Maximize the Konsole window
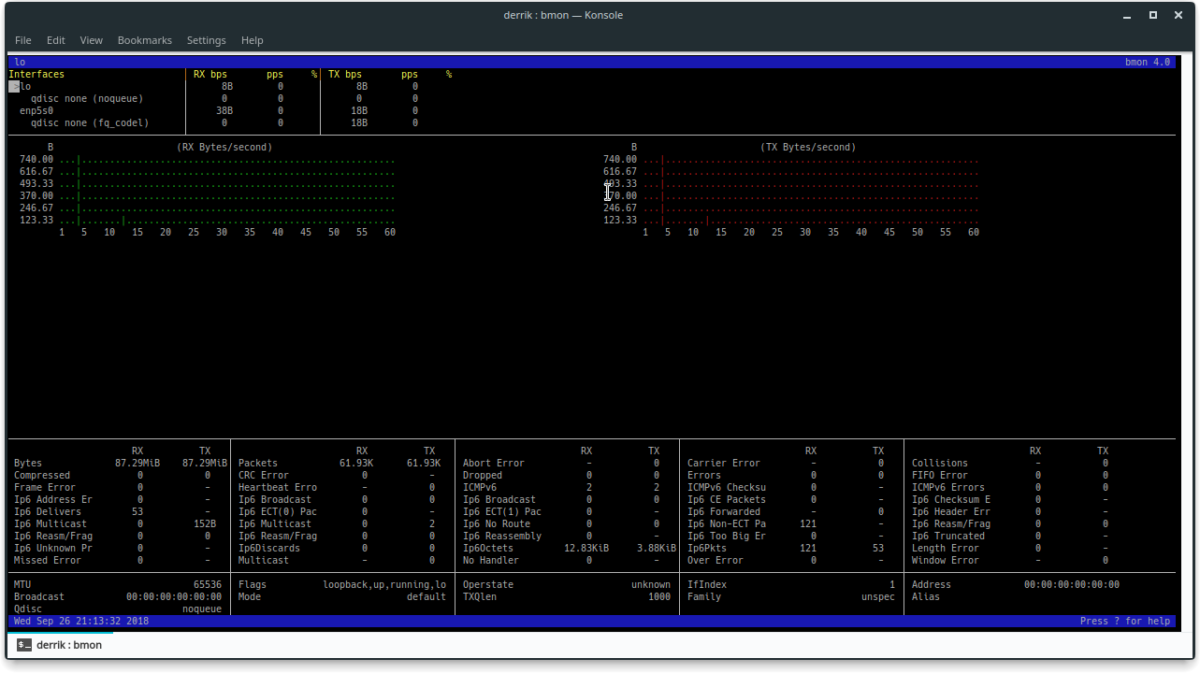The image size is (1200, 673). click(1153, 15)
